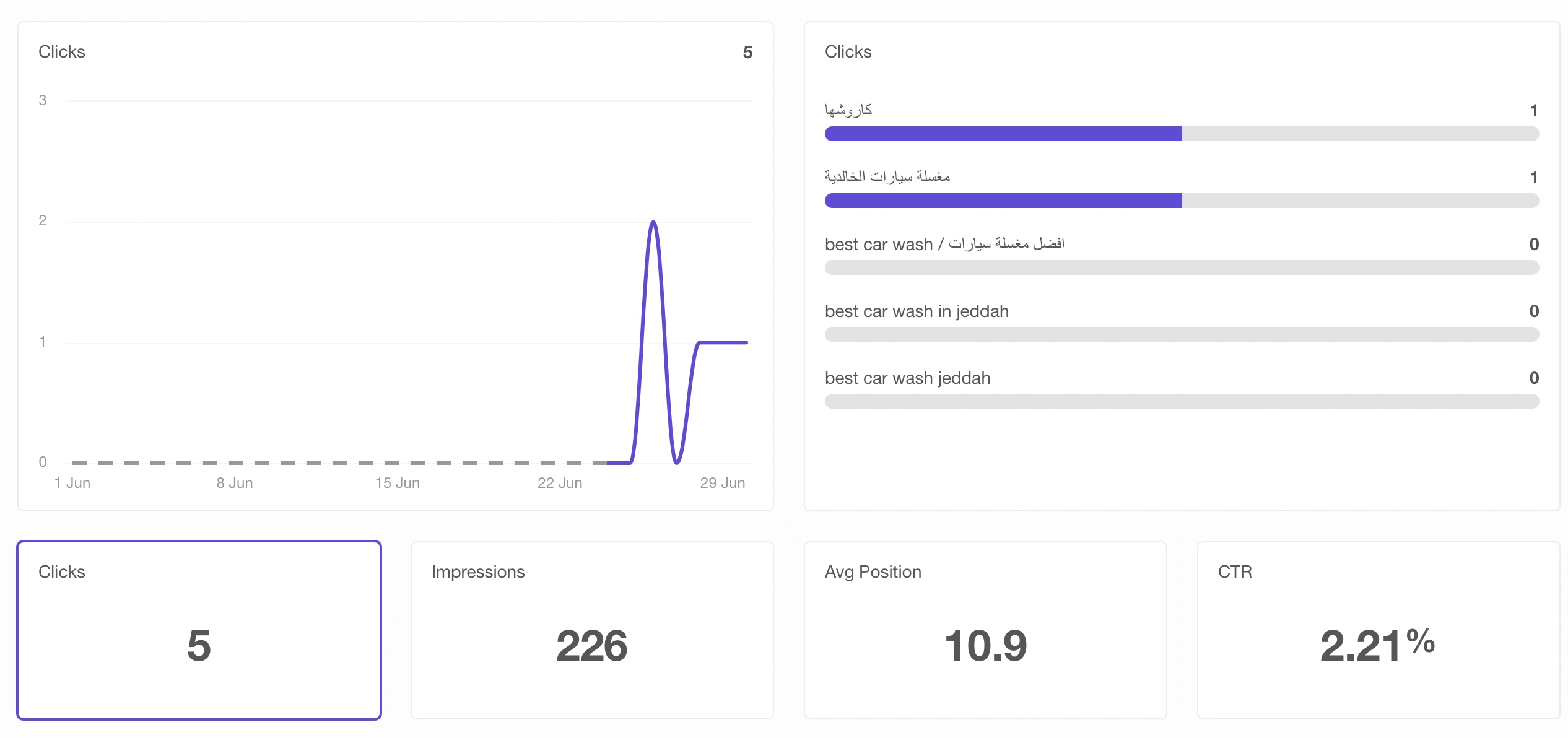
Task: Click the Clicks title of the queries panel
Action: pos(848,52)
